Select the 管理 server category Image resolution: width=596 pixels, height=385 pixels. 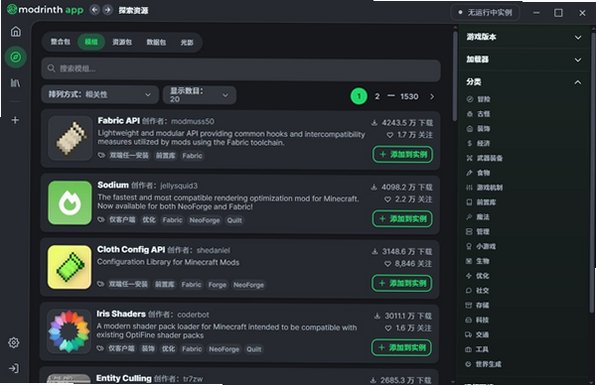(x=478, y=232)
